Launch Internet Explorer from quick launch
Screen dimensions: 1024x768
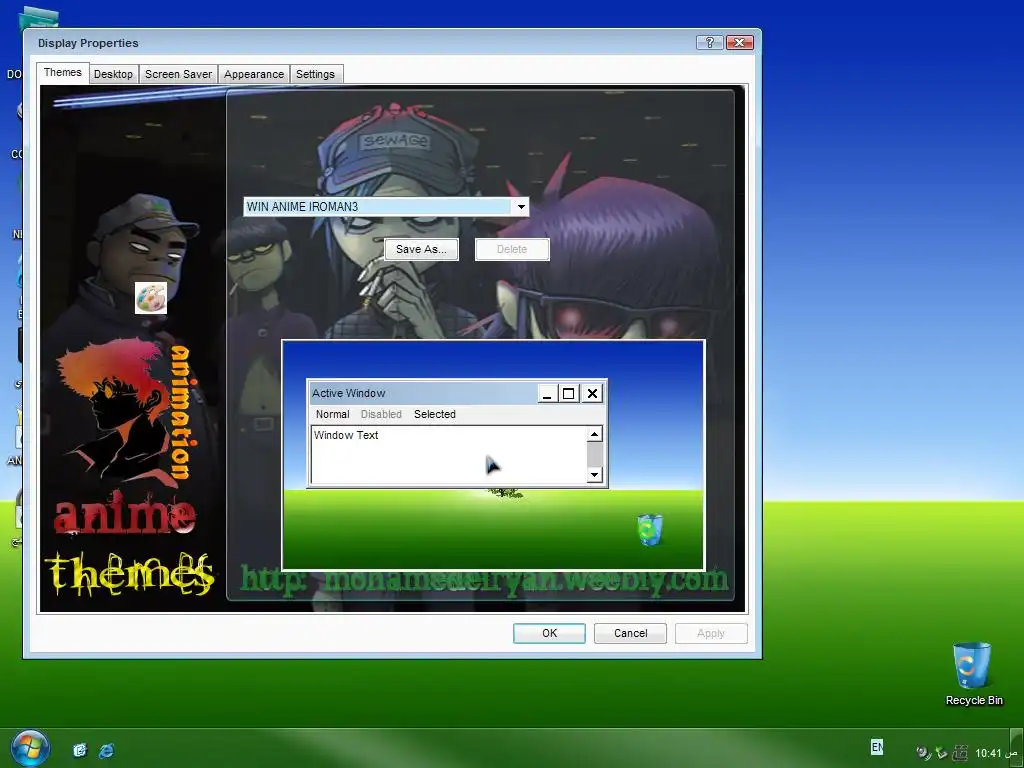pyautogui.click(x=106, y=750)
